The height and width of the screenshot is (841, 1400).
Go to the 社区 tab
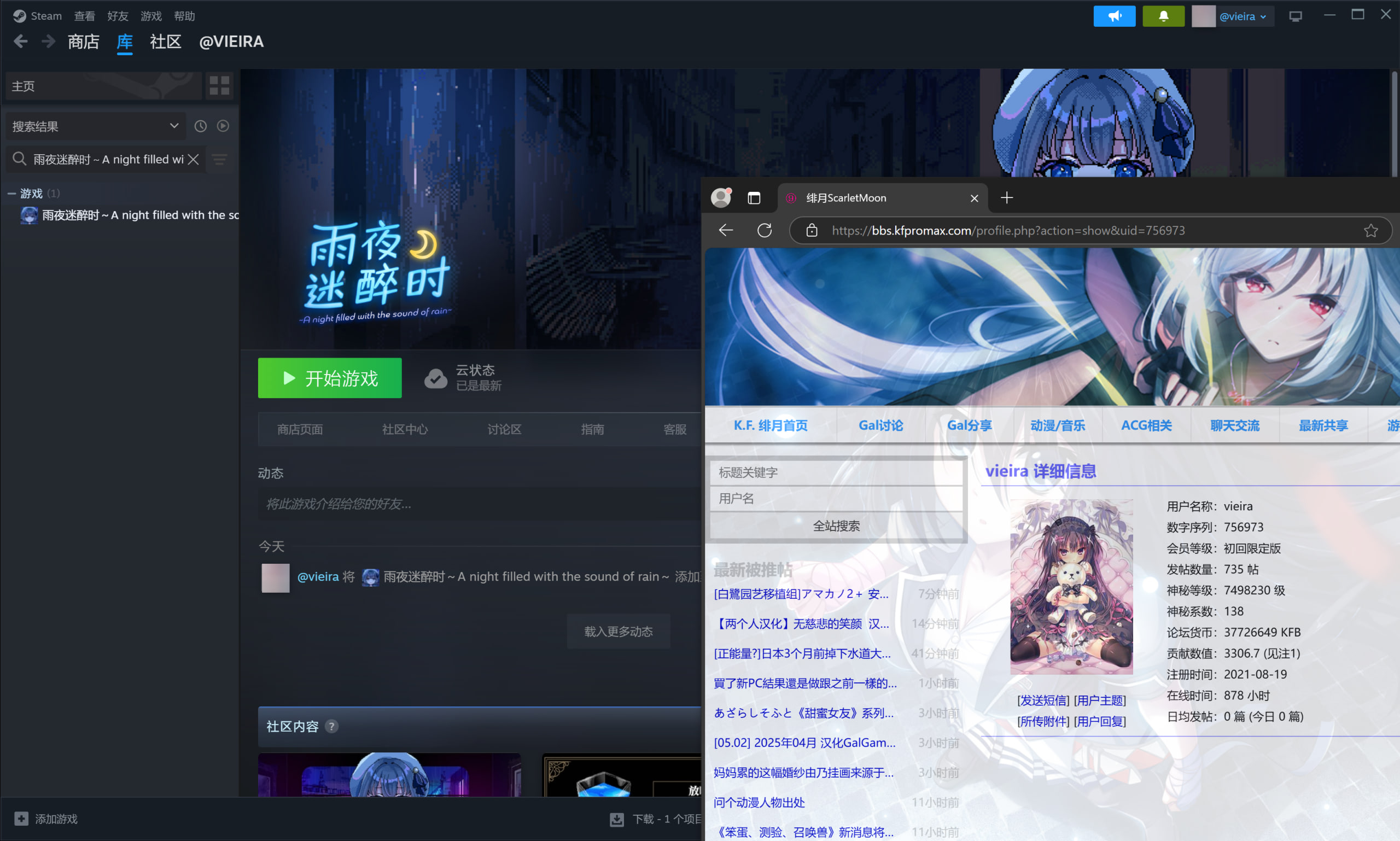(166, 42)
